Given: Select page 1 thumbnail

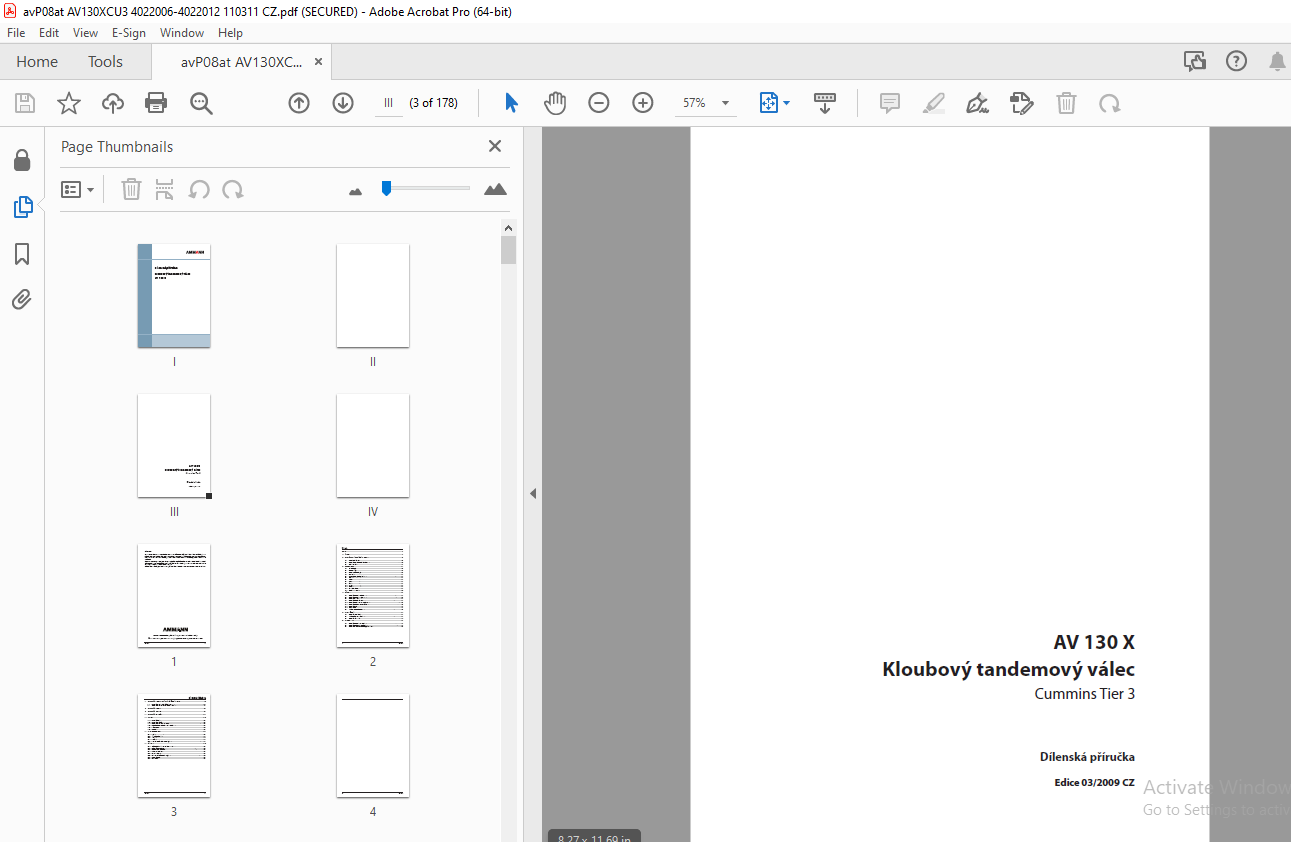Looking at the screenshot, I should pyautogui.click(x=174, y=596).
